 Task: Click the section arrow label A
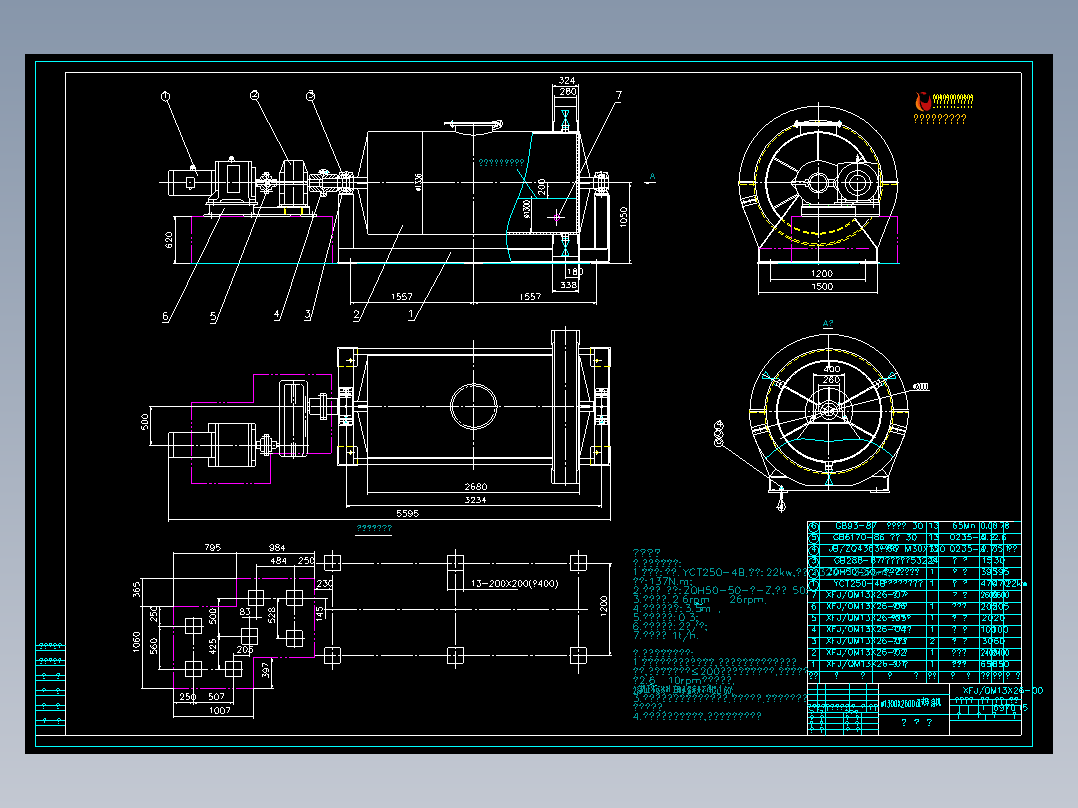[652, 177]
